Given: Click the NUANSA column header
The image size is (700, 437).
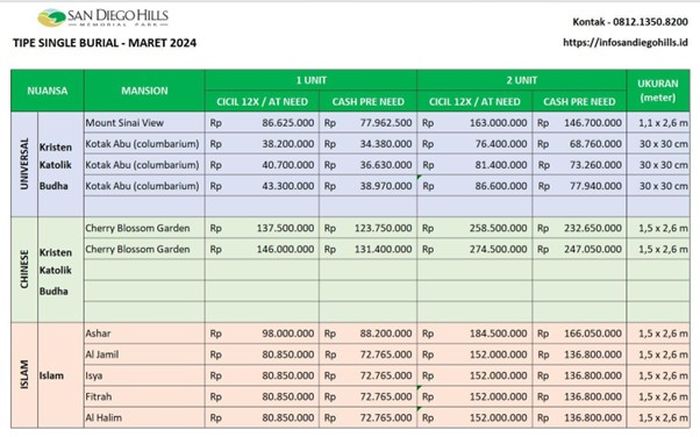Looking at the screenshot, I should click(x=47, y=90).
